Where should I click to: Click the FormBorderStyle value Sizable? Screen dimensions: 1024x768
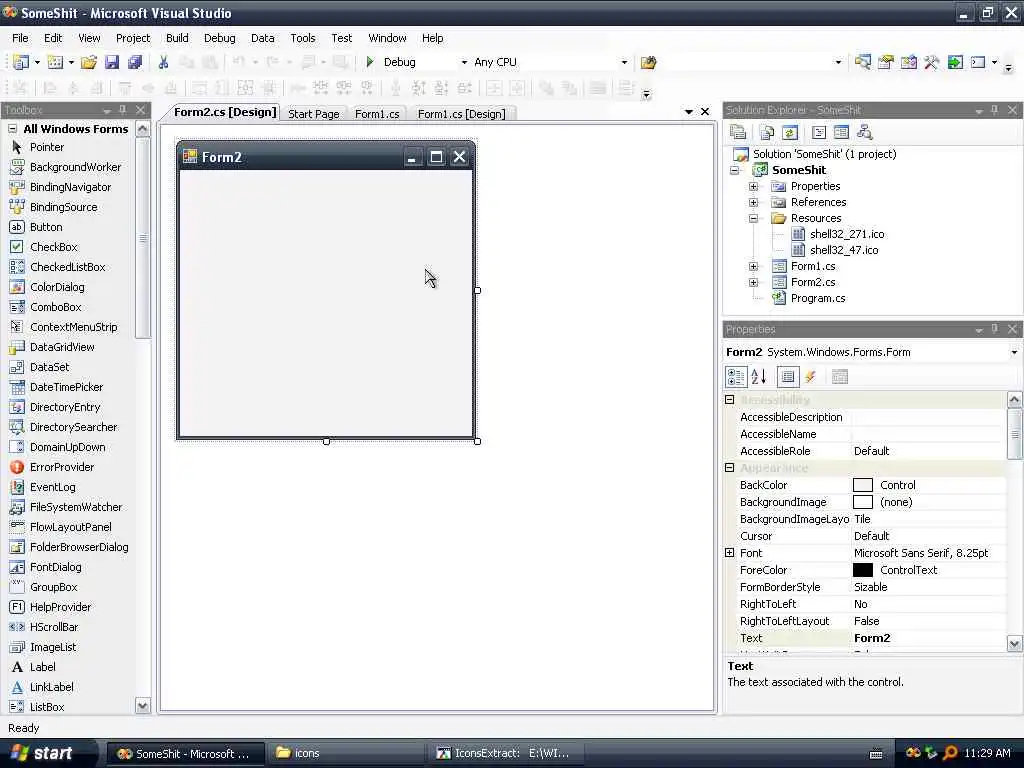click(x=871, y=587)
